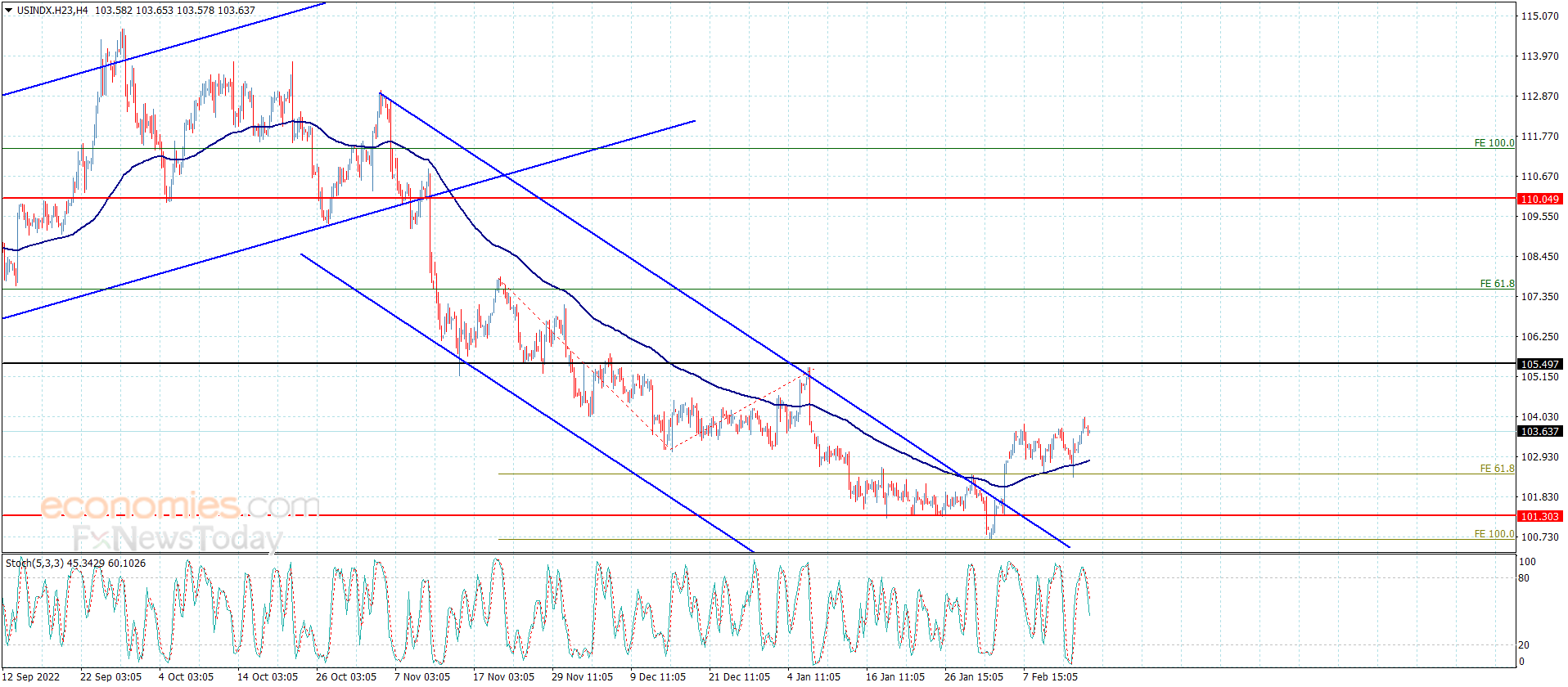This screenshot has height=687, width=1568.
Task: Click the FxNewsToday watermark logo
Action: (177, 538)
